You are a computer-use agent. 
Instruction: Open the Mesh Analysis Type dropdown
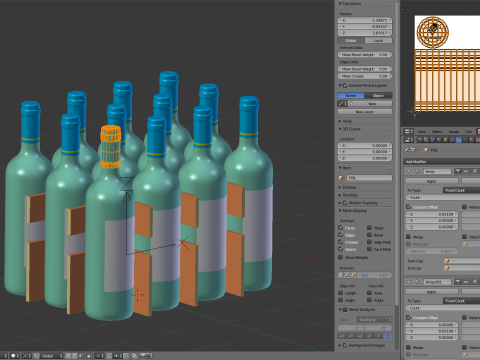(375, 320)
